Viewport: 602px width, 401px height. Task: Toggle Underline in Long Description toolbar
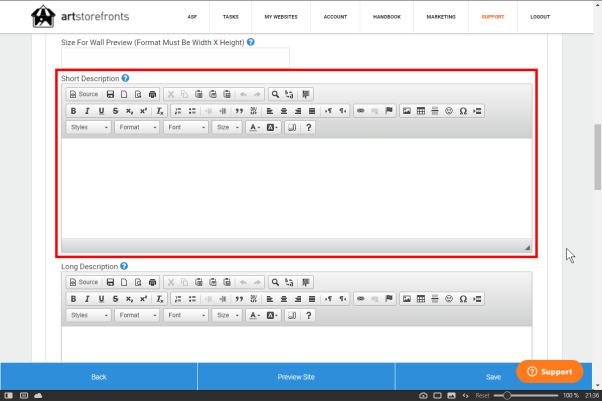coord(101,299)
